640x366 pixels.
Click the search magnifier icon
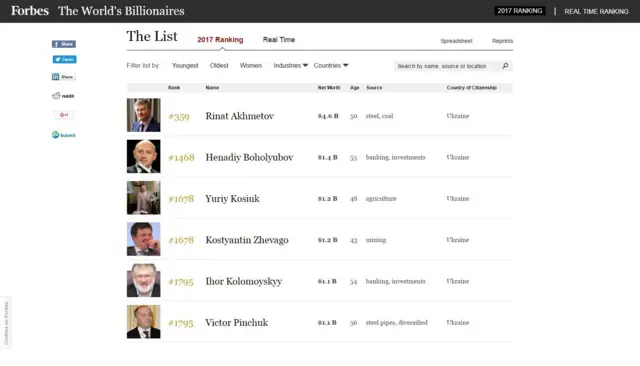505,66
